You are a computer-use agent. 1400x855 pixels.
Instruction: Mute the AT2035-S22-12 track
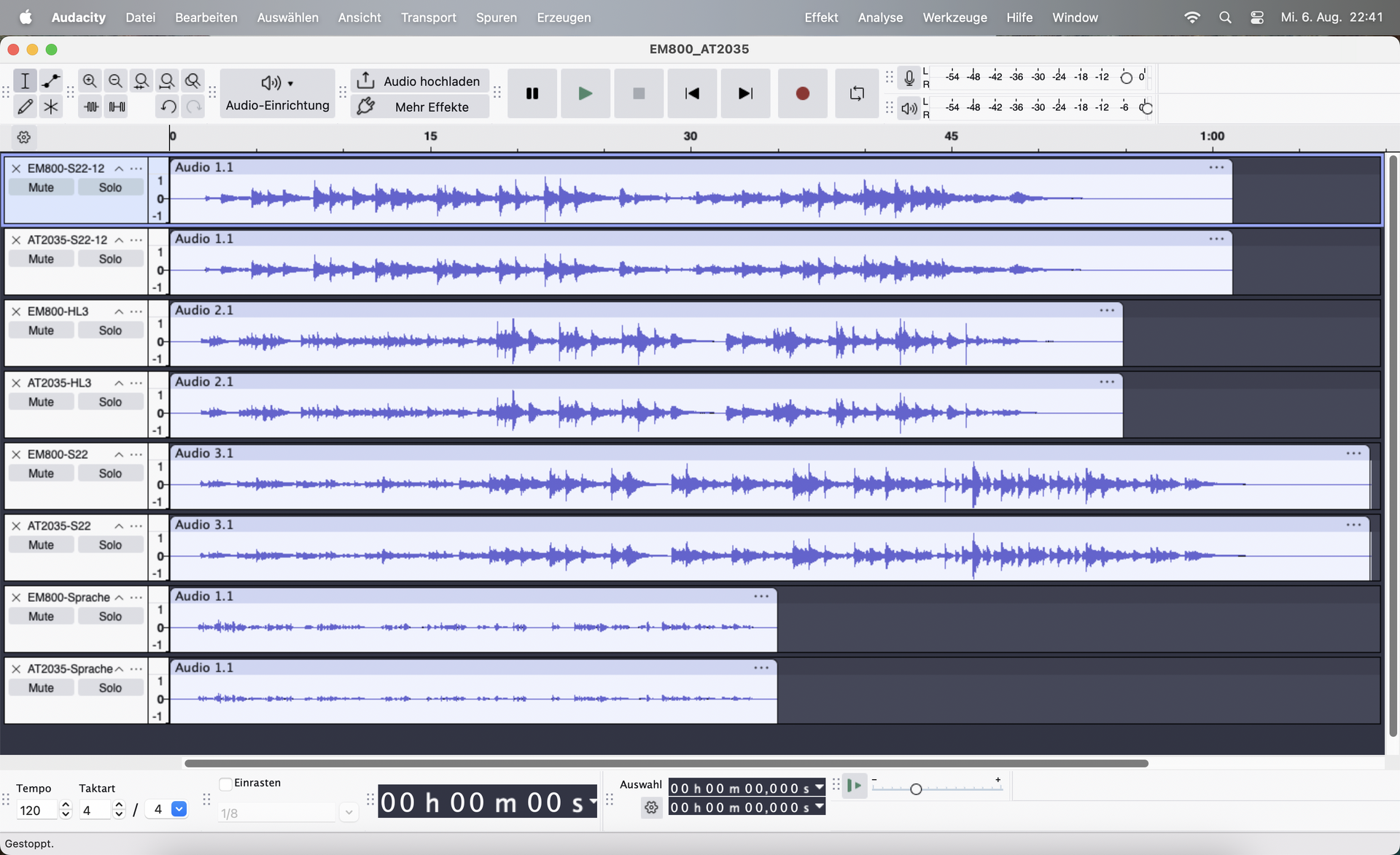tap(41, 259)
